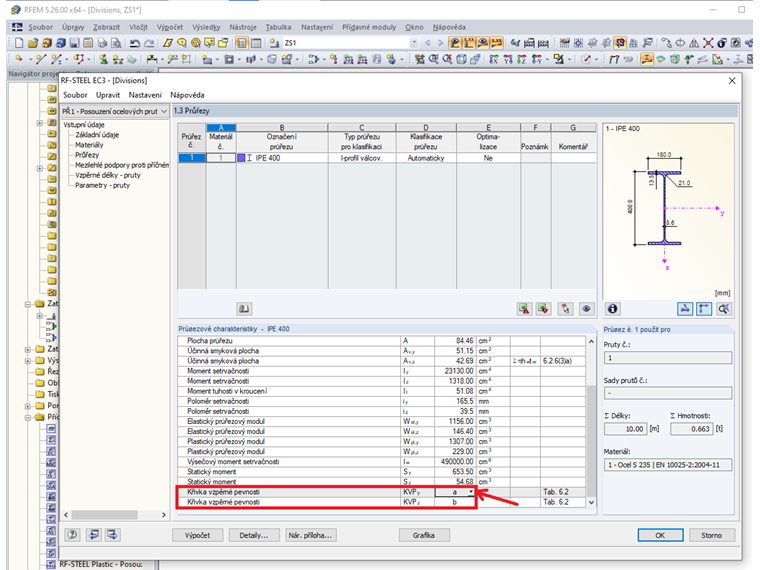Open Soubor menu in RF-STEEL EC3 dialog
760x570 pixels.
75,95
